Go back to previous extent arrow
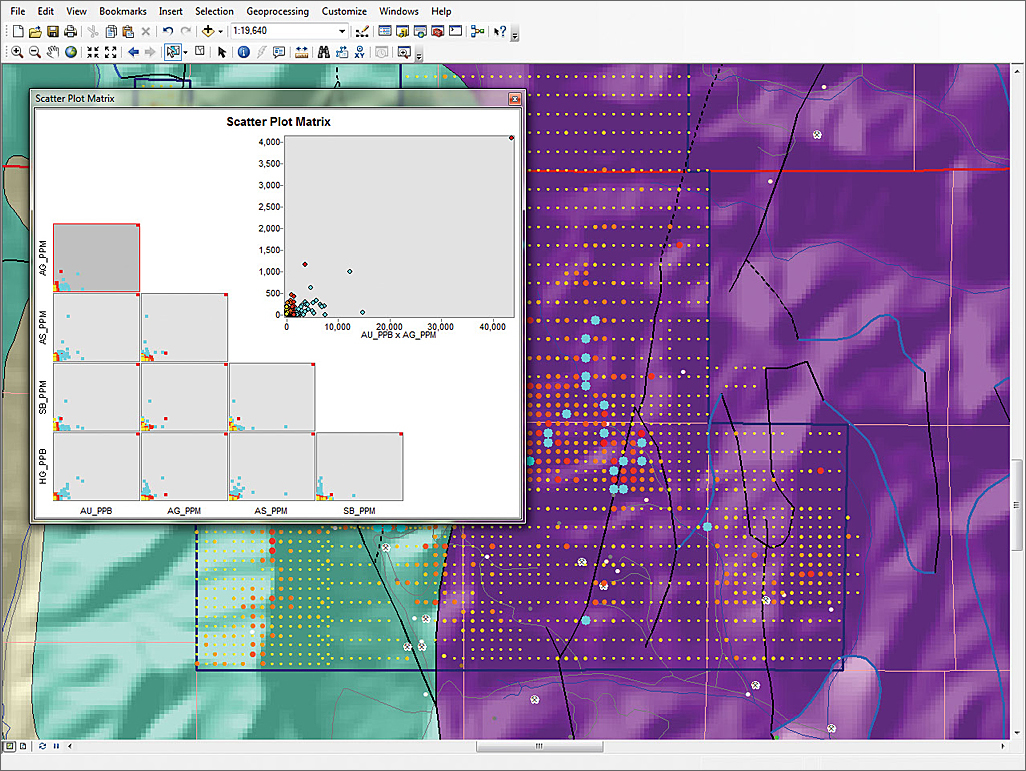 [x=133, y=52]
